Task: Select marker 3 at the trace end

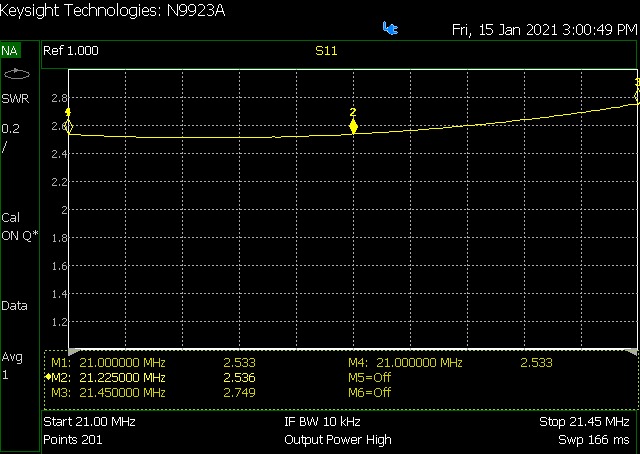Action: [x=637, y=96]
